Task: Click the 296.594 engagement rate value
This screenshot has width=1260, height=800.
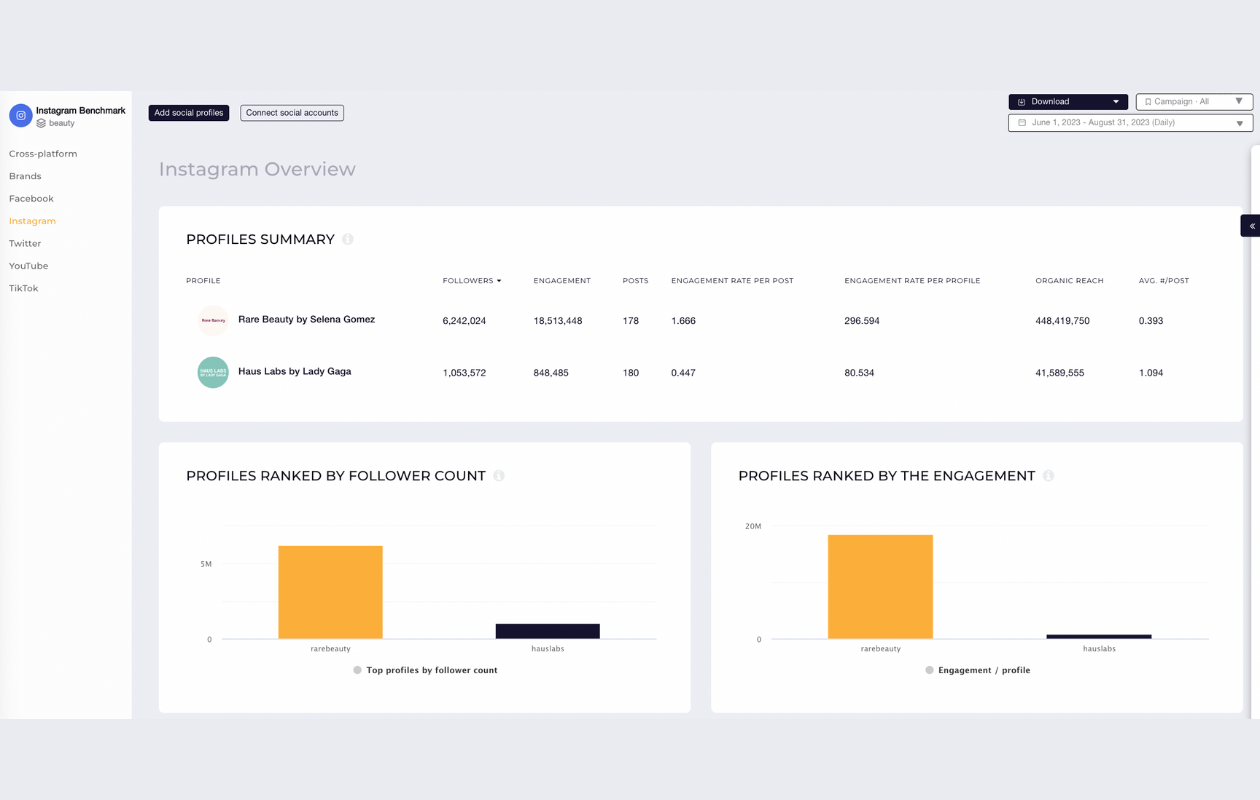Action: coord(862,321)
